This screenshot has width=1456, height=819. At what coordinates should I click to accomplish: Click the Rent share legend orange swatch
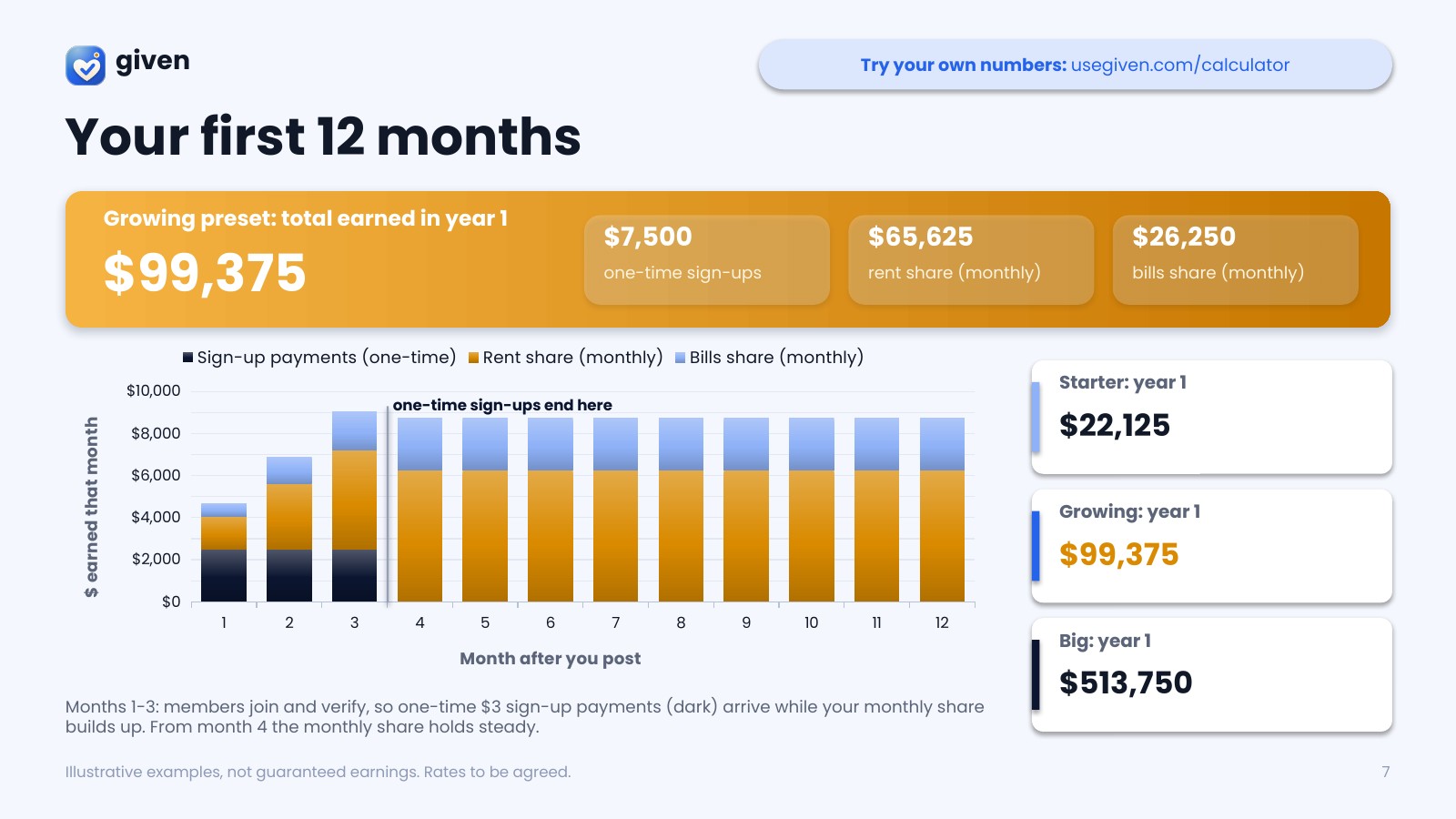click(473, 358)
